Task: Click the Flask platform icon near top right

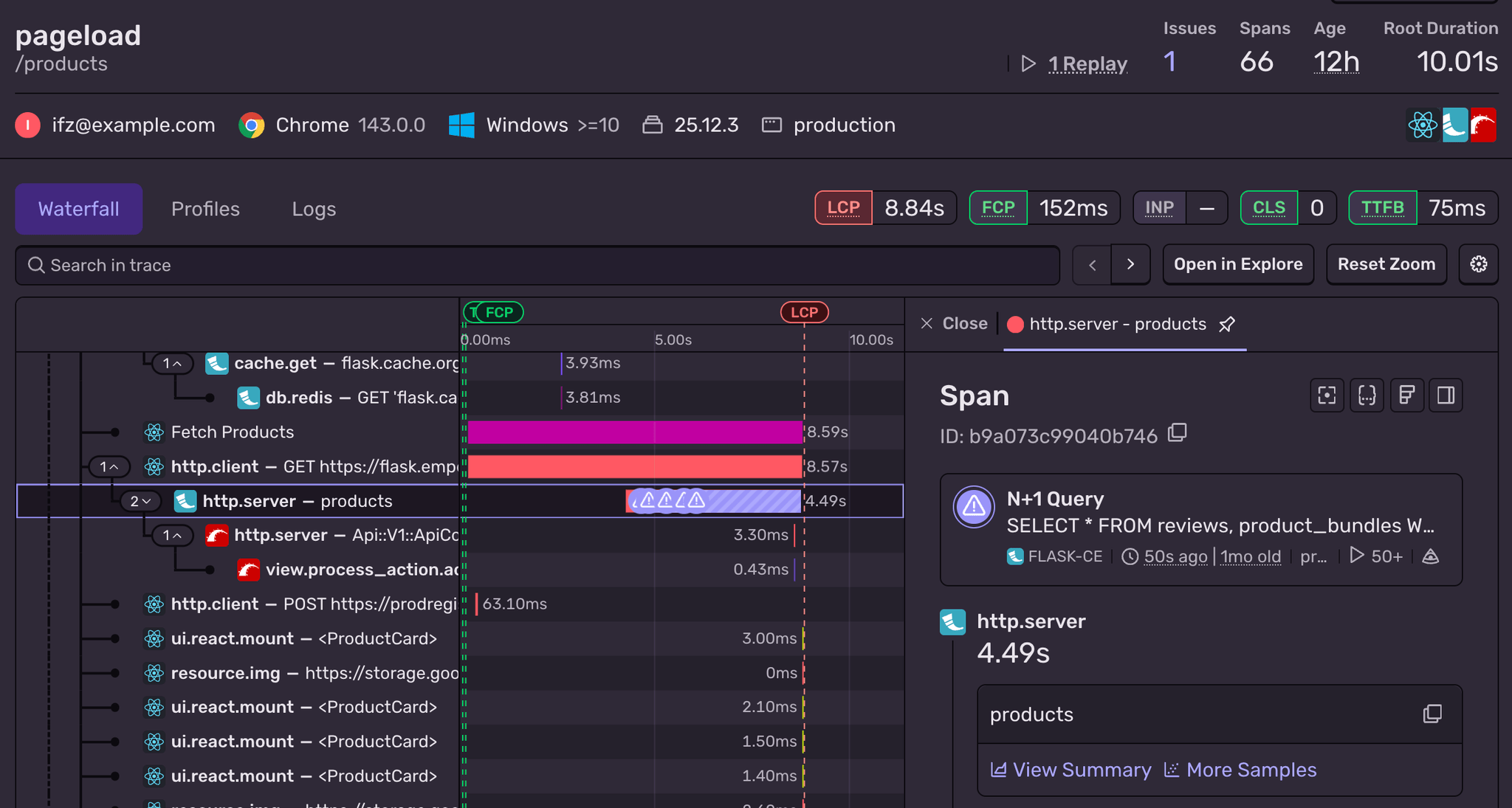Action: click(1454, 125)
